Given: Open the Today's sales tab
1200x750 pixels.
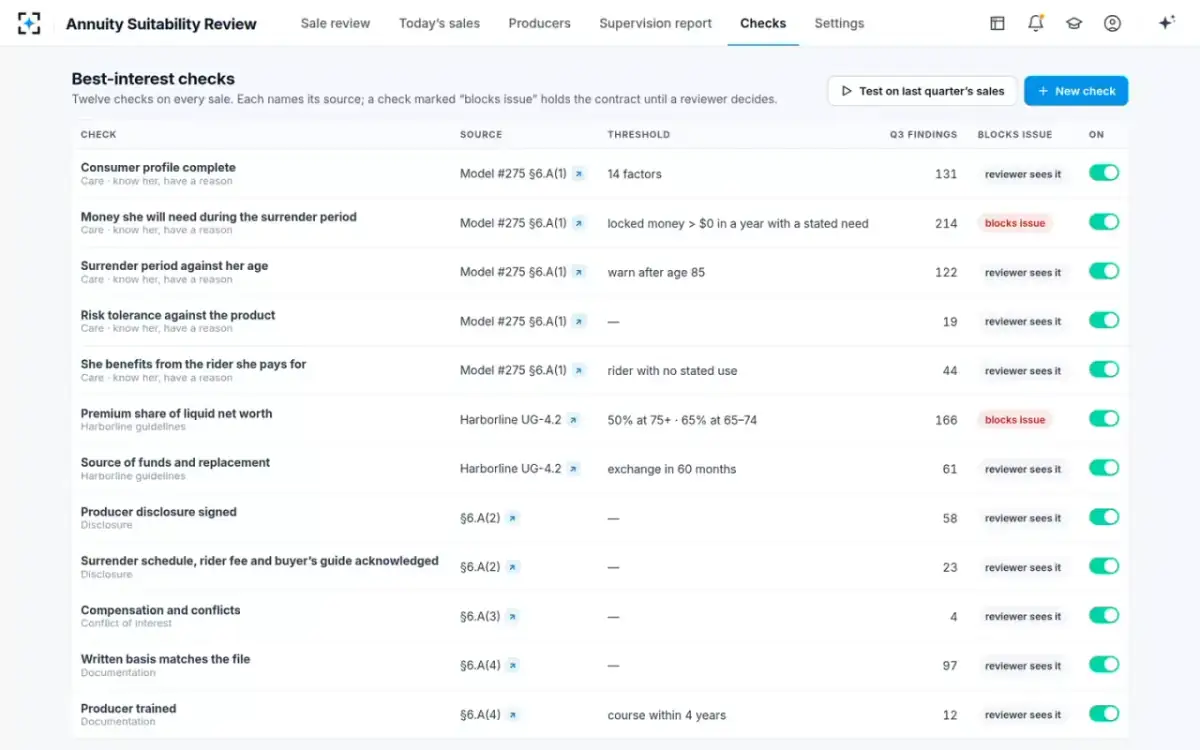Looking at the screenshot, I should pyautogui.click(x=439, y=23).
